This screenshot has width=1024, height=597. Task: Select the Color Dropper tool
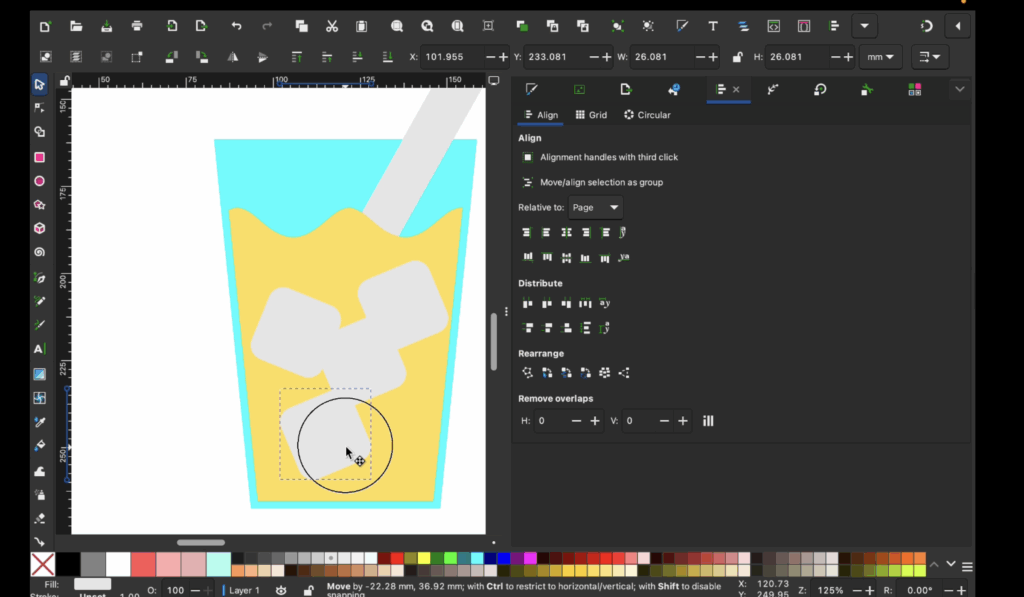tap(39, 422)
